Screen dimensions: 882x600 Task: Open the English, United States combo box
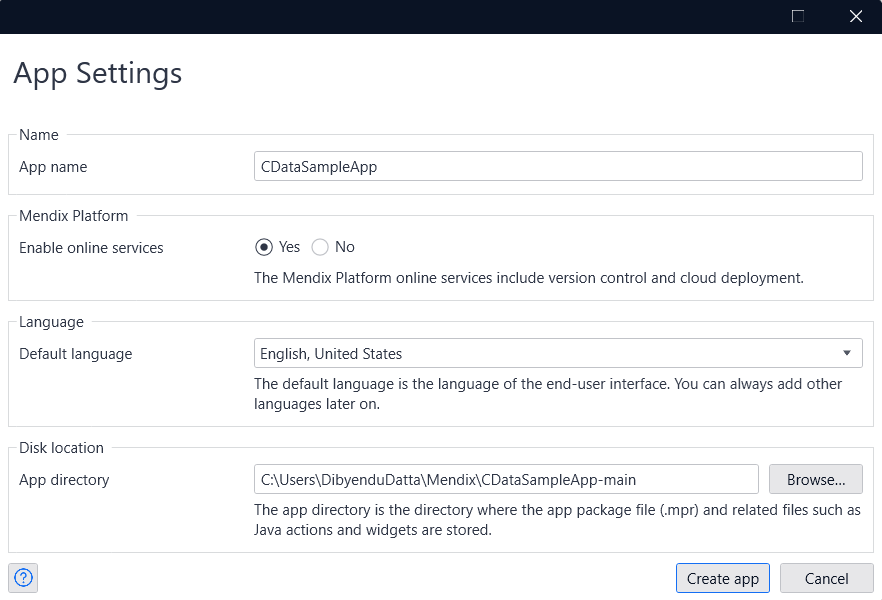[548, 353]
